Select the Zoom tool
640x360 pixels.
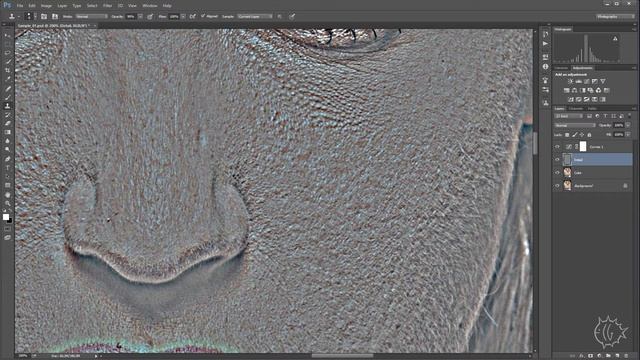point(7,203)
